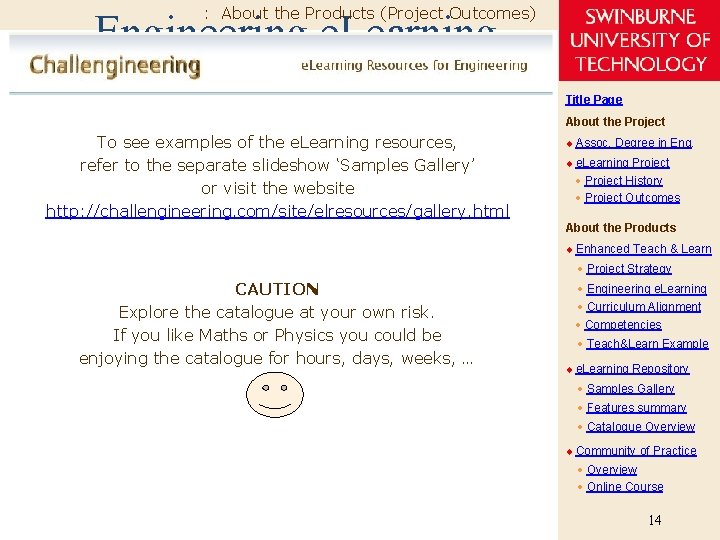The height and width of the screenshot is (540, 720).
Task: Click 'About the Products (Project Outcomes)' title
Action: pyautogui.click(x=378, y=13)
